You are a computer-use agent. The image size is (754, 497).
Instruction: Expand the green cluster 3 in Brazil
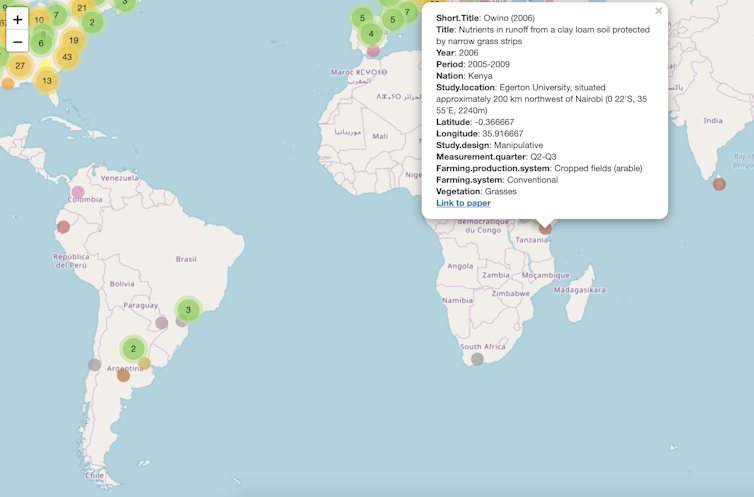pyautogui.click(x=188, y=310)
